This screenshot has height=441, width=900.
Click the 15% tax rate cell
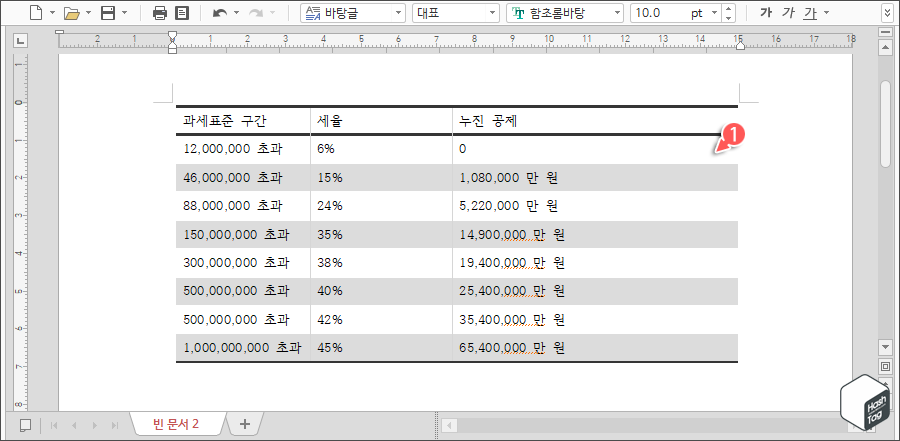(382, 177)
